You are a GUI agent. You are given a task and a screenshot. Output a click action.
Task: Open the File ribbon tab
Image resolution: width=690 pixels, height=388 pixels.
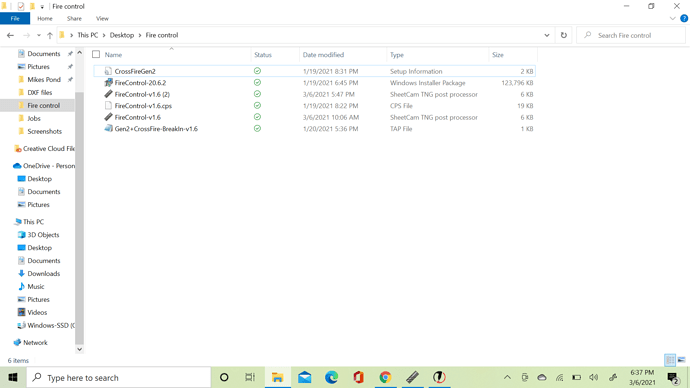(x=15, y=18)
